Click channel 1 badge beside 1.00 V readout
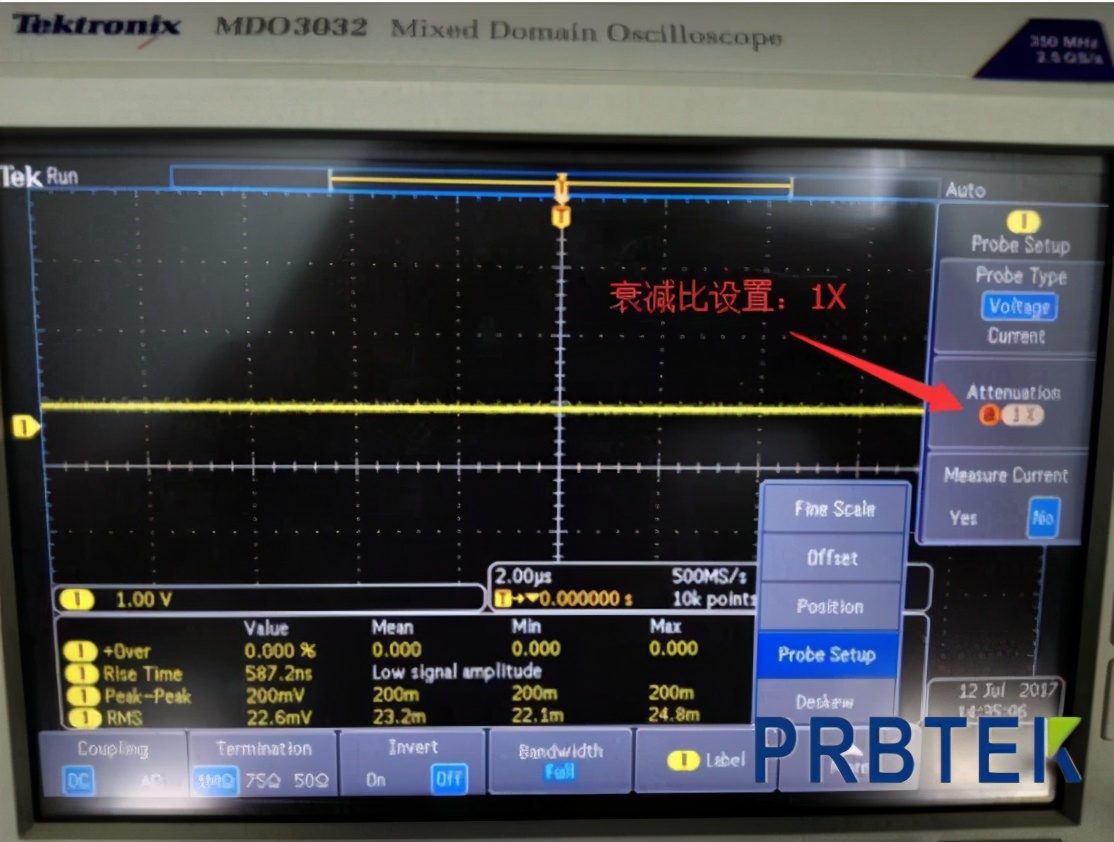Screen dimensions: 1114x842 pos(76,600)
